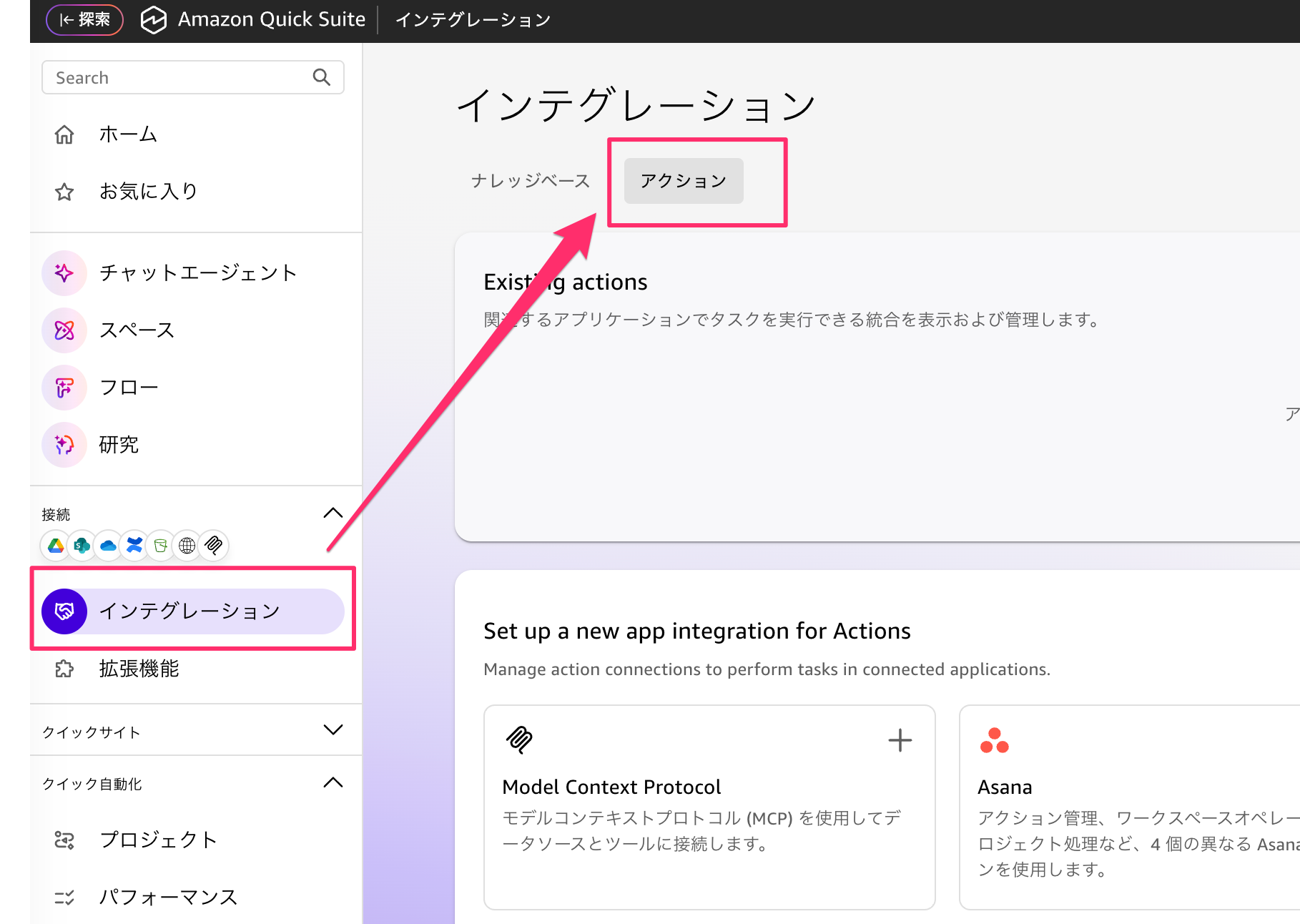
Task: Click the favorites star icon
Action: pos(64,192)
